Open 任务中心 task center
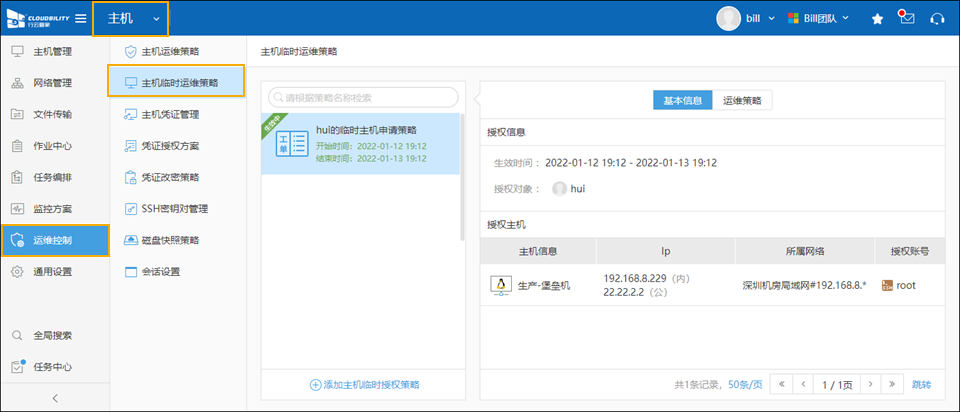 tap(52, 366)
